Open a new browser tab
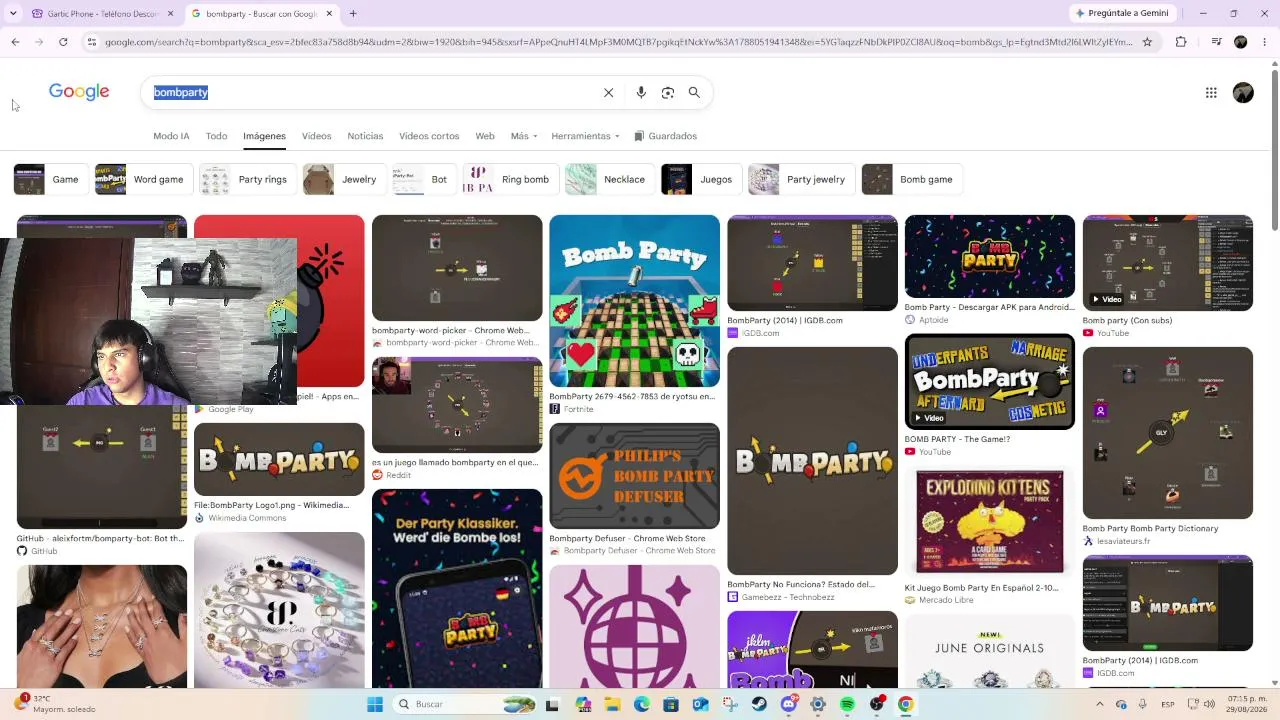 [353, 14]
